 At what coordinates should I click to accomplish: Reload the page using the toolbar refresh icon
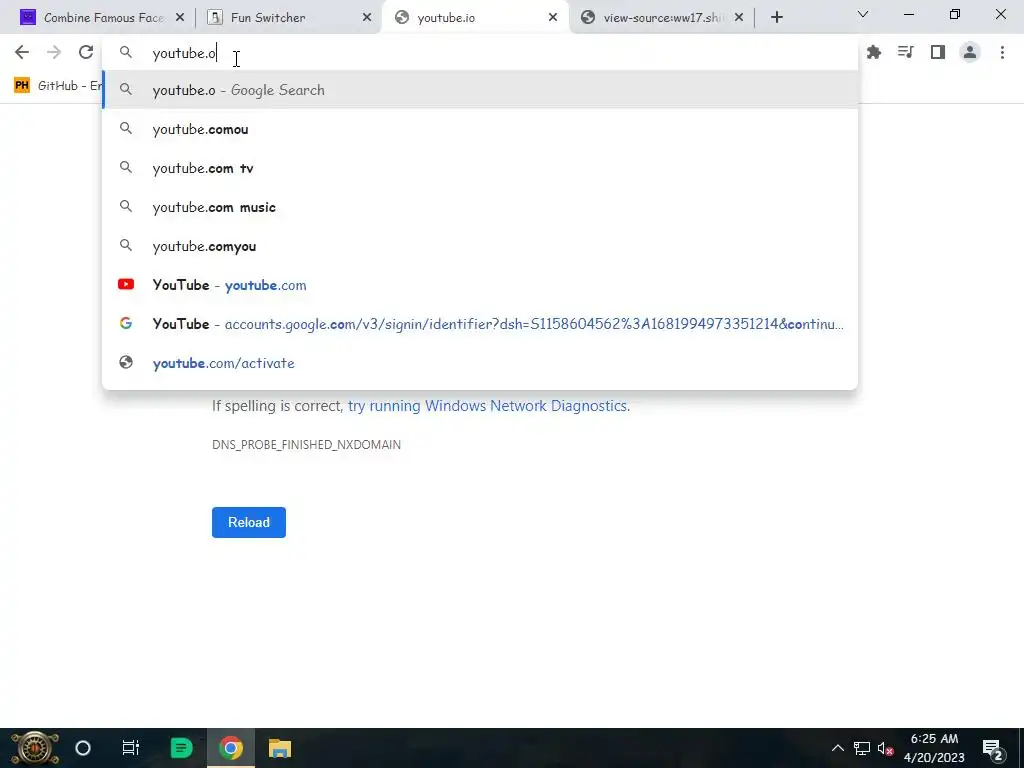tap(86, 52)
